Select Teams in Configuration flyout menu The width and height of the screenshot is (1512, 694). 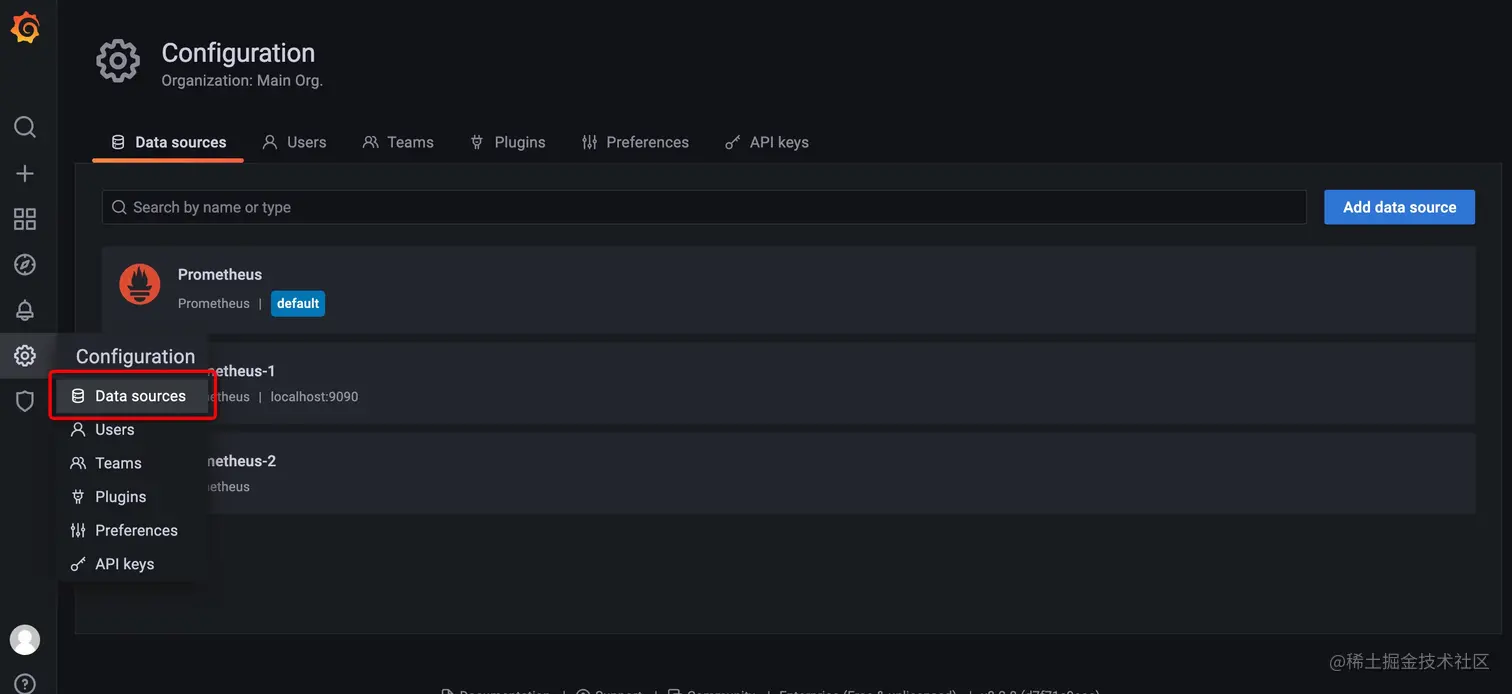click(132, 463)
